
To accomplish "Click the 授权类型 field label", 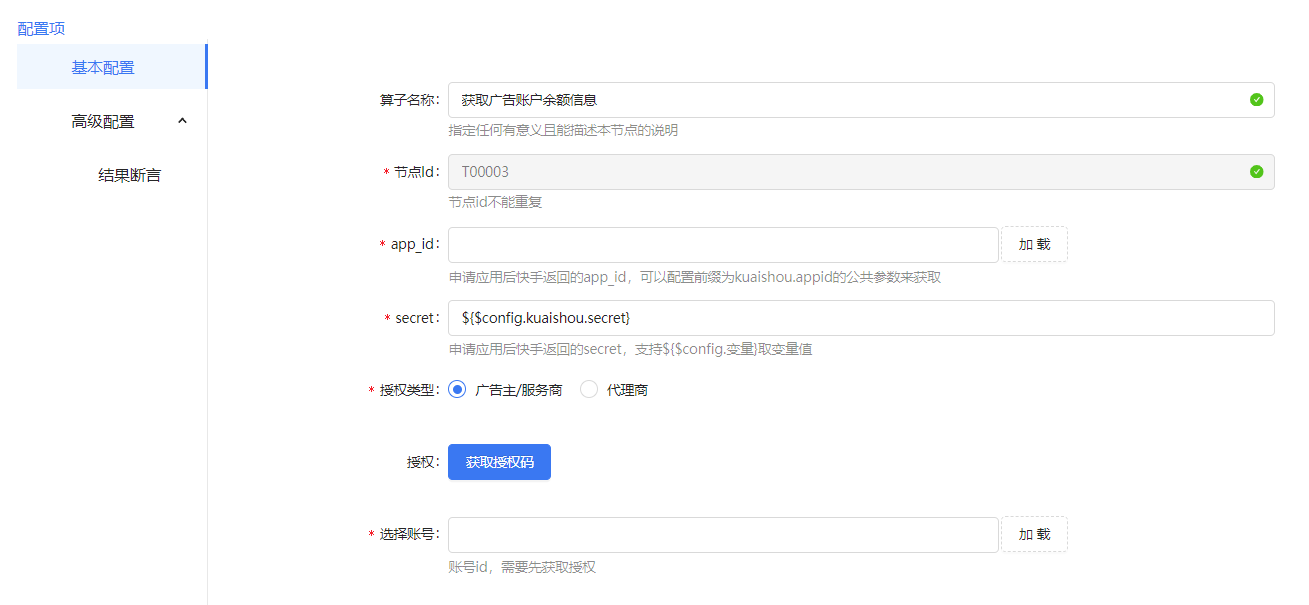I will click(408, 390).
